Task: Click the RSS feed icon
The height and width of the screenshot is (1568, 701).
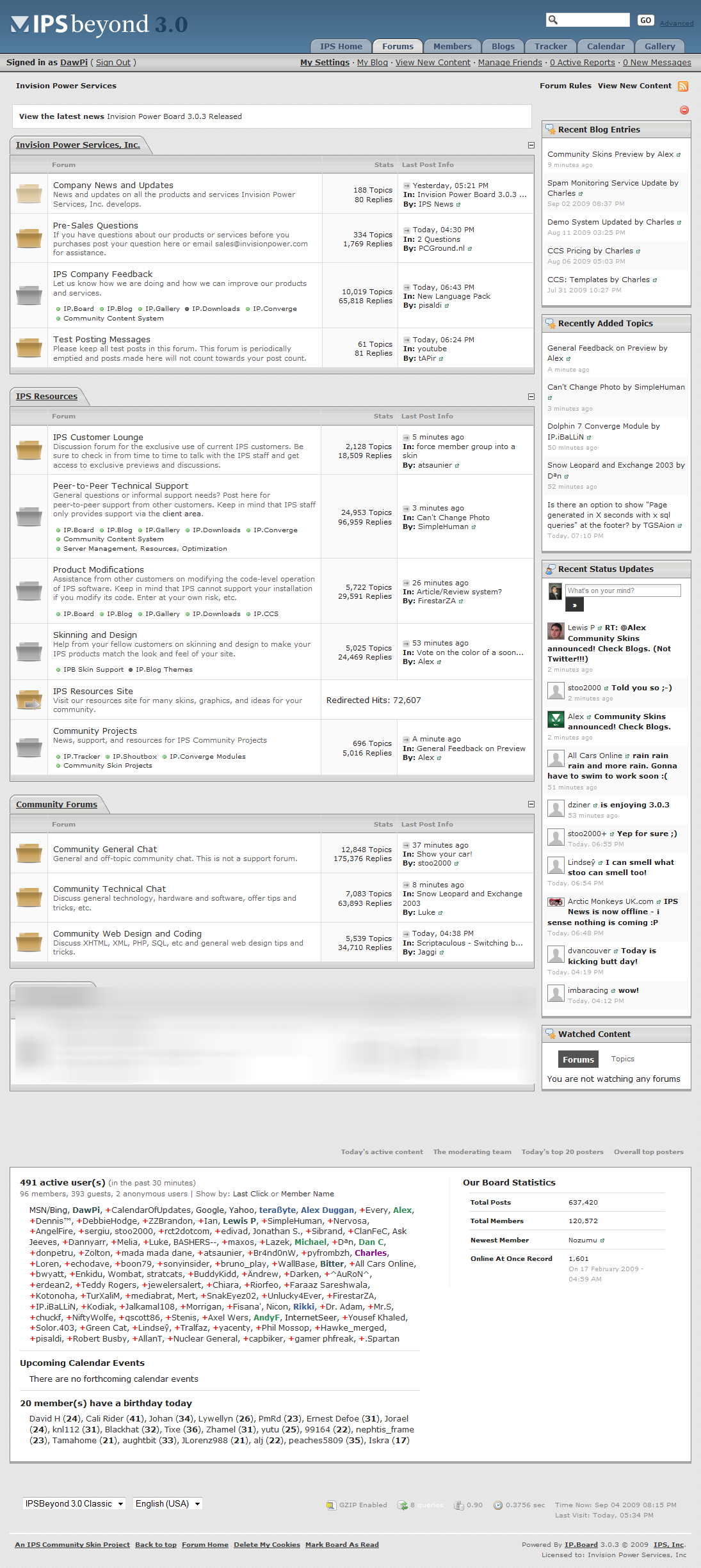Action: tap(683, 86)
